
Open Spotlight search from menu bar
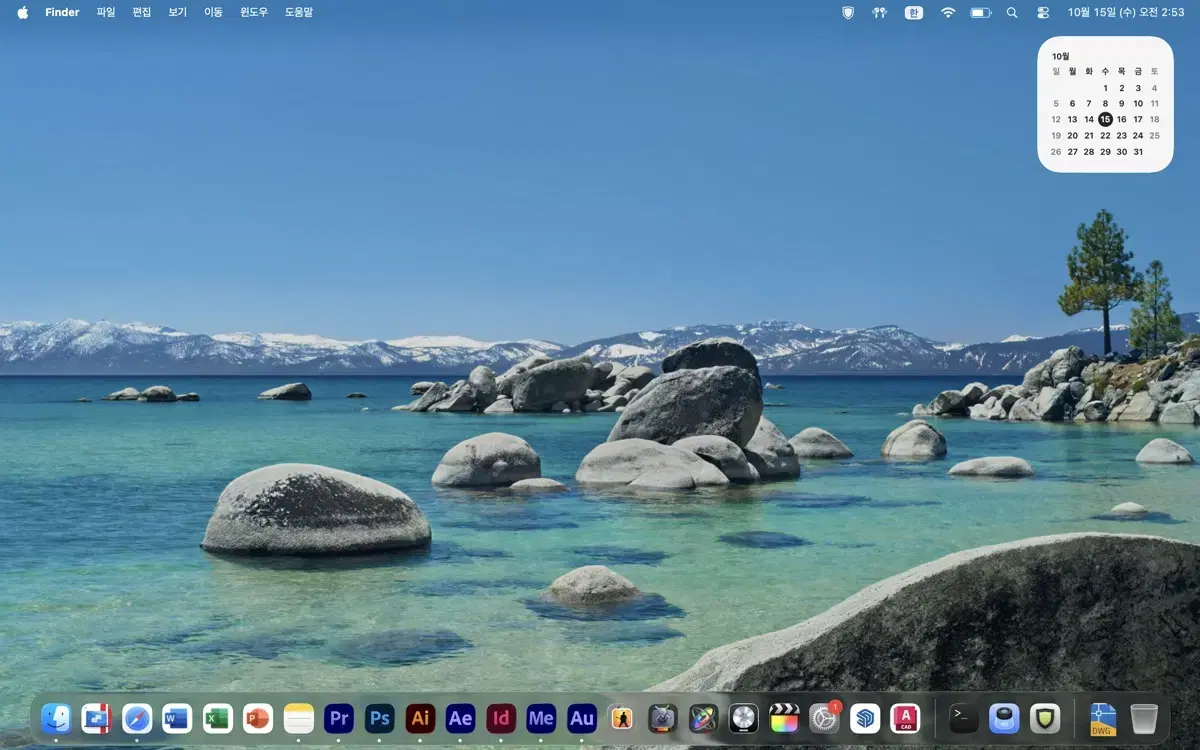(x=1011, y=13)
